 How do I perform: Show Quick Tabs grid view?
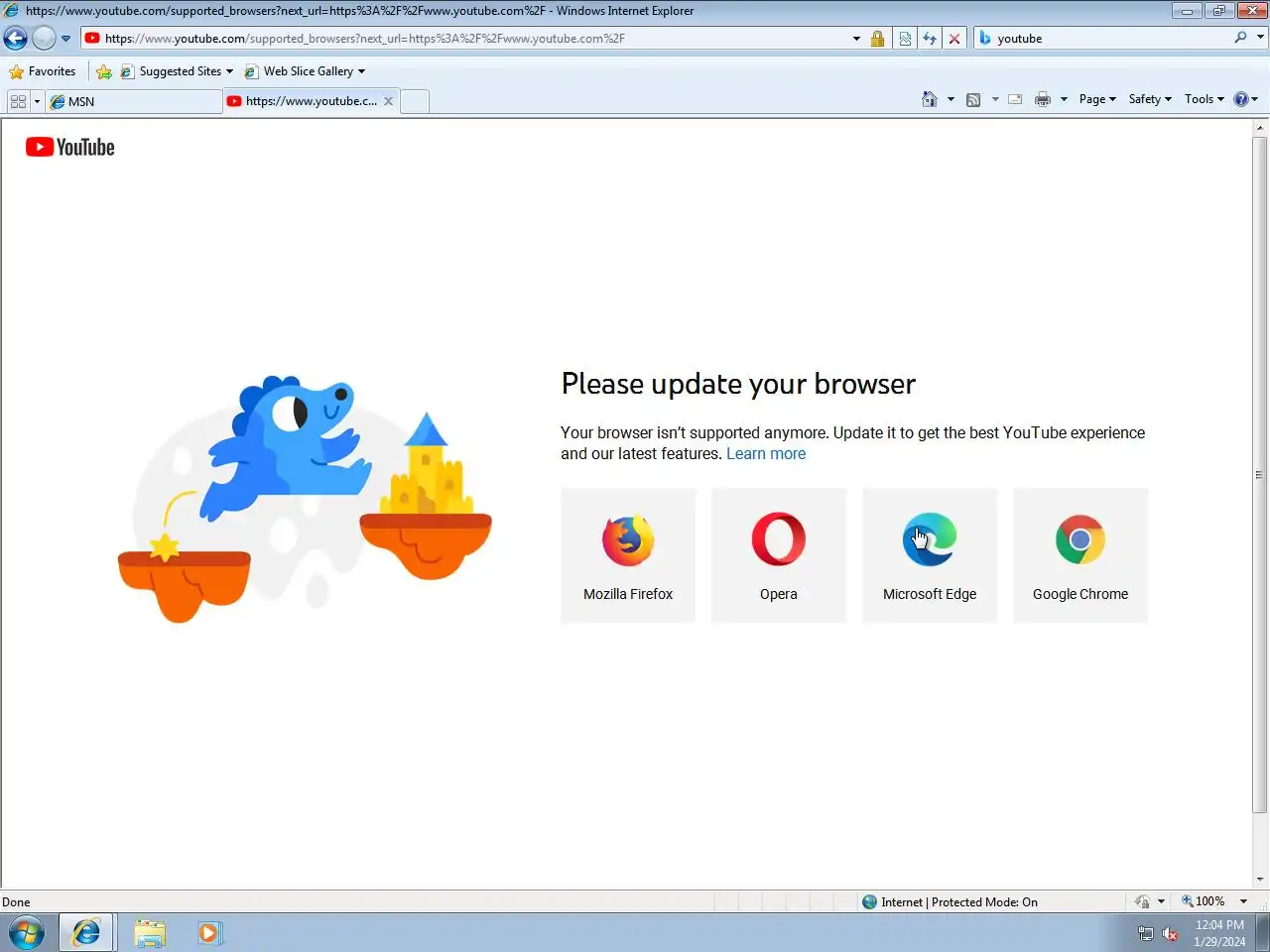click(x=18, y=101)
